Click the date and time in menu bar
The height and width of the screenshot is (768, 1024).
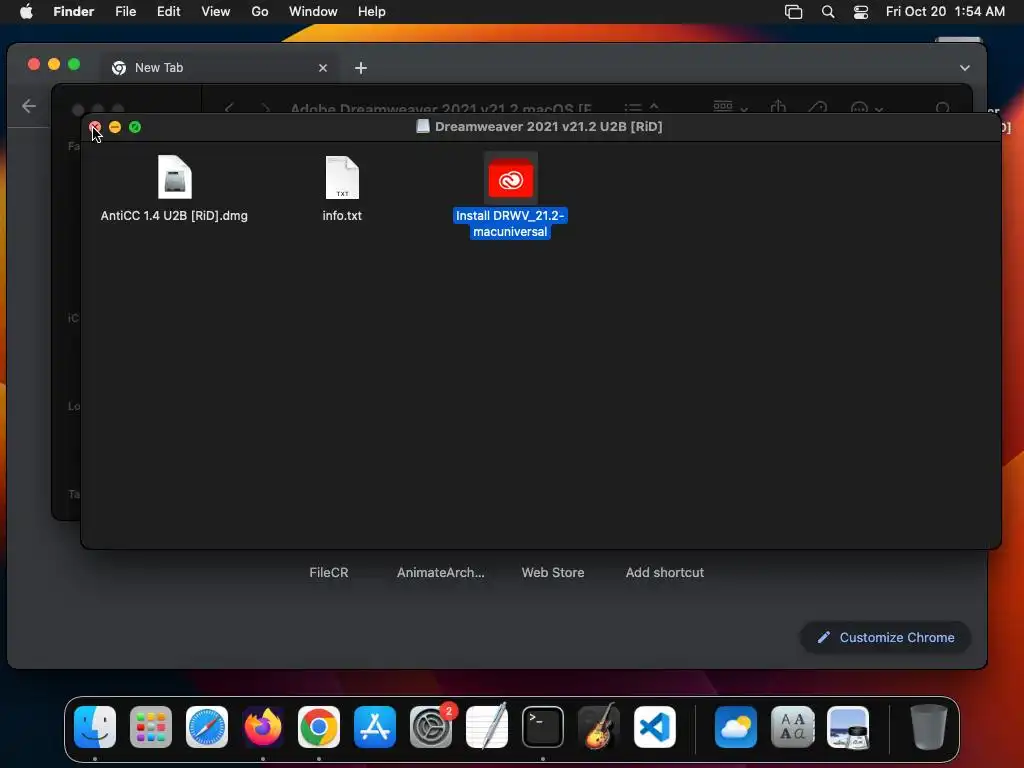pos(945,12)
